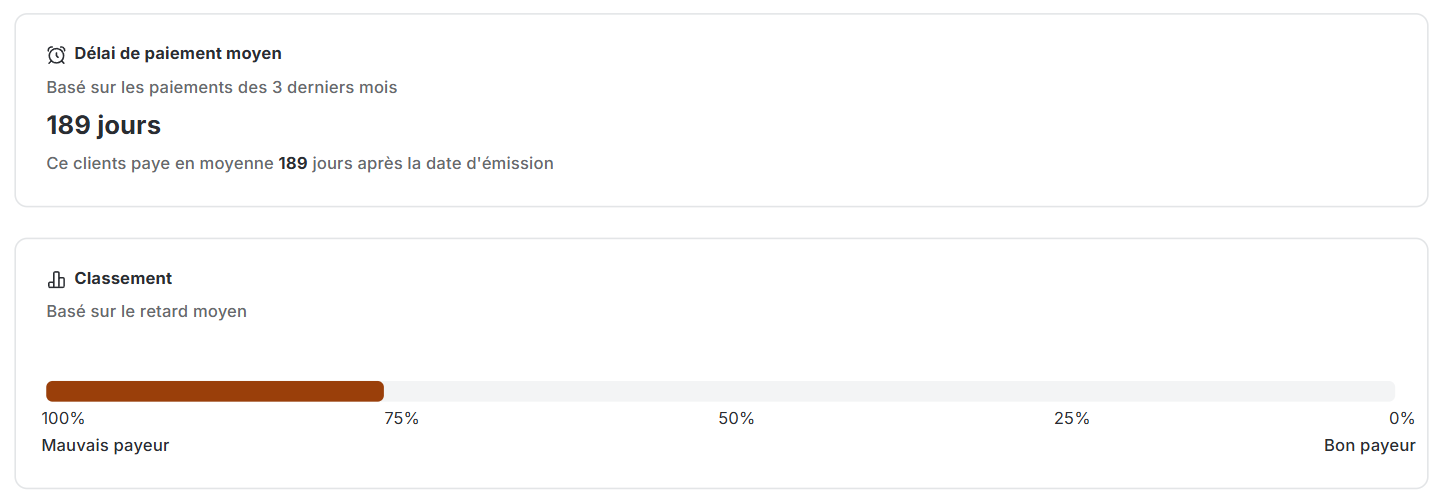Screen dimensions: 1440x502
Task: Click the 75% scale label
Action: pyautogui.click(x=402, y=419)
